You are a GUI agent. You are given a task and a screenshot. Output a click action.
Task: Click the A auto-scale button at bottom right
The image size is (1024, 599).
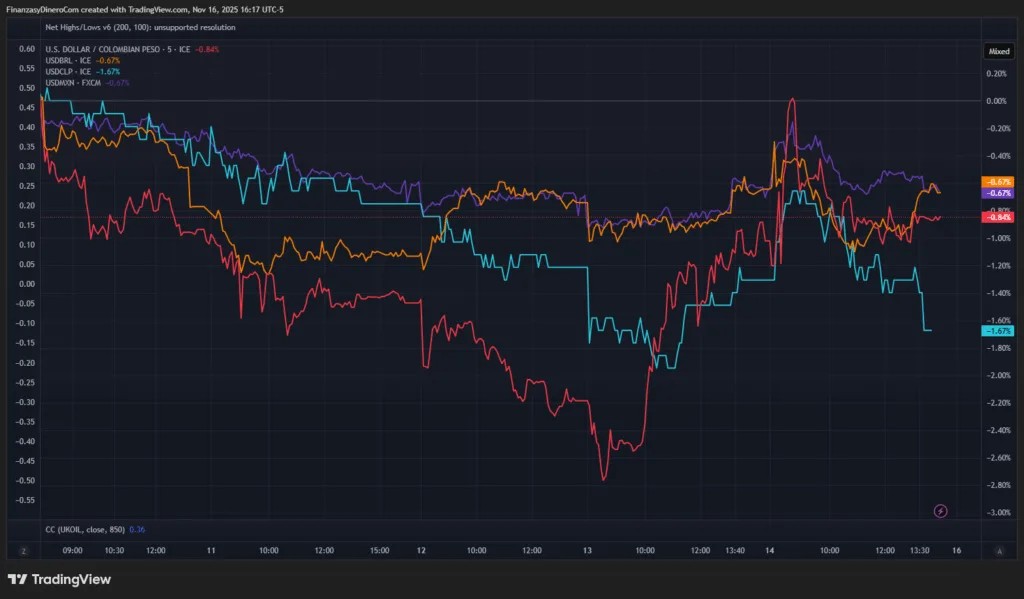[x=999, y=551]
